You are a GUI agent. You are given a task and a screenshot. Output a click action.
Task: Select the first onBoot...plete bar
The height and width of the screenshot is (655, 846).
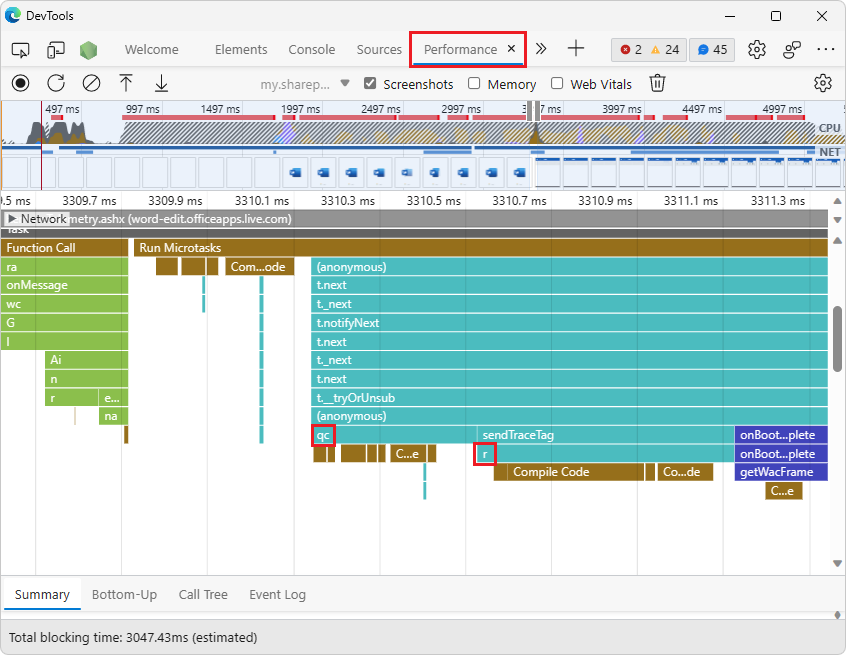coord(781,435)
